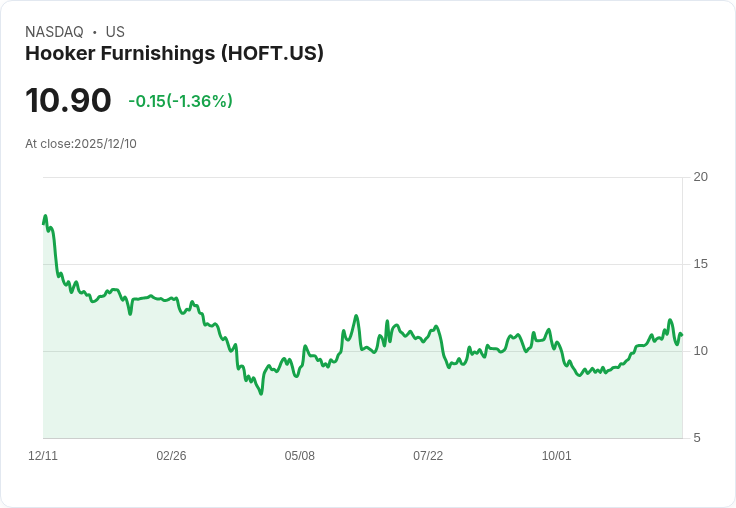Viewport: 736px width, 508px height.
Task: Click the NASDAQ exchange label
Action: click(x=54, y=32)
